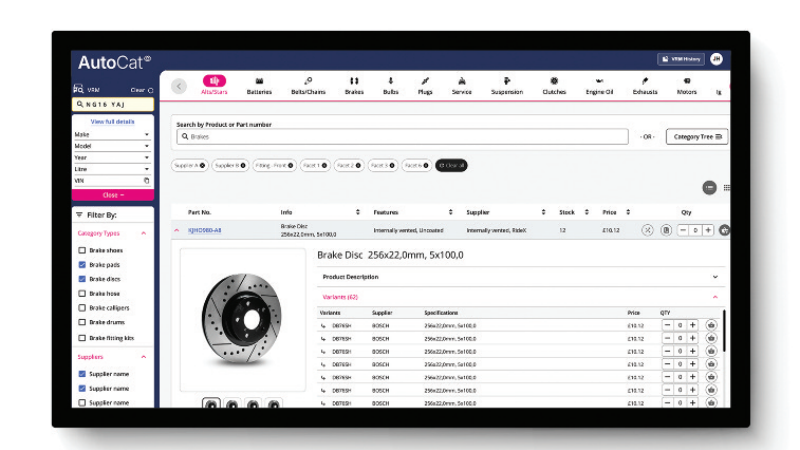The width and height of the screenshot is (800, 450).
Task: Add first variant row to basket
Action: 711,325
